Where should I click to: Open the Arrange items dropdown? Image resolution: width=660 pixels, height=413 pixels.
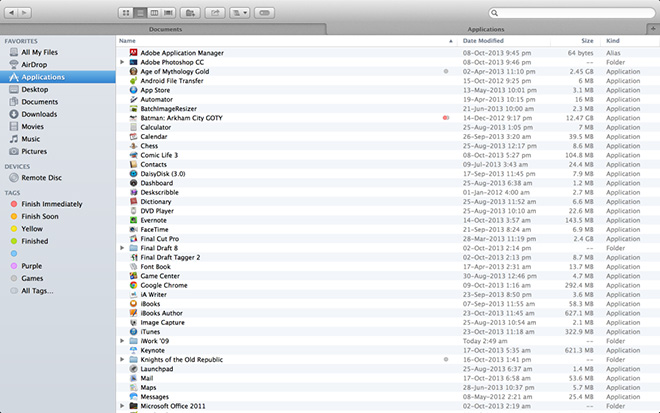(240, 13)
